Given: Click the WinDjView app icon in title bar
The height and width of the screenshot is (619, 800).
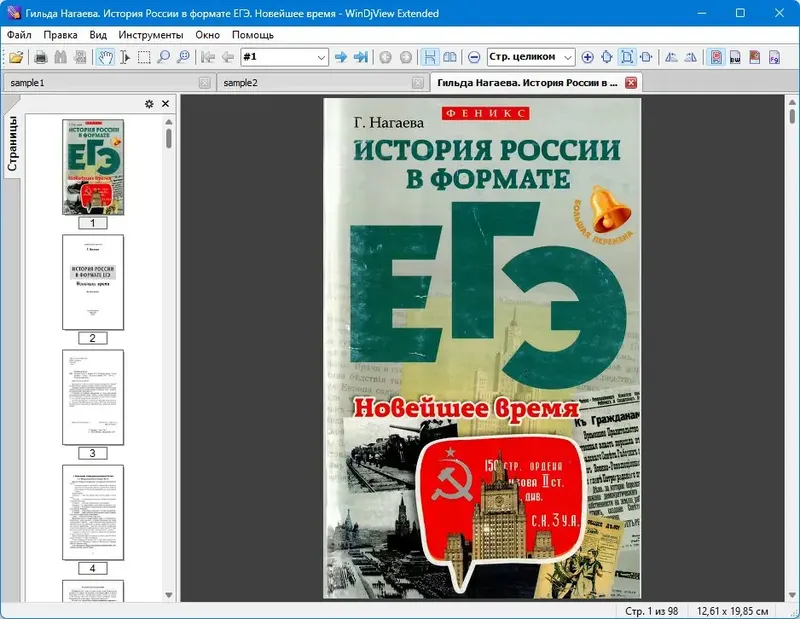Looking at the screenshot, I should click(x=14, y=13).
